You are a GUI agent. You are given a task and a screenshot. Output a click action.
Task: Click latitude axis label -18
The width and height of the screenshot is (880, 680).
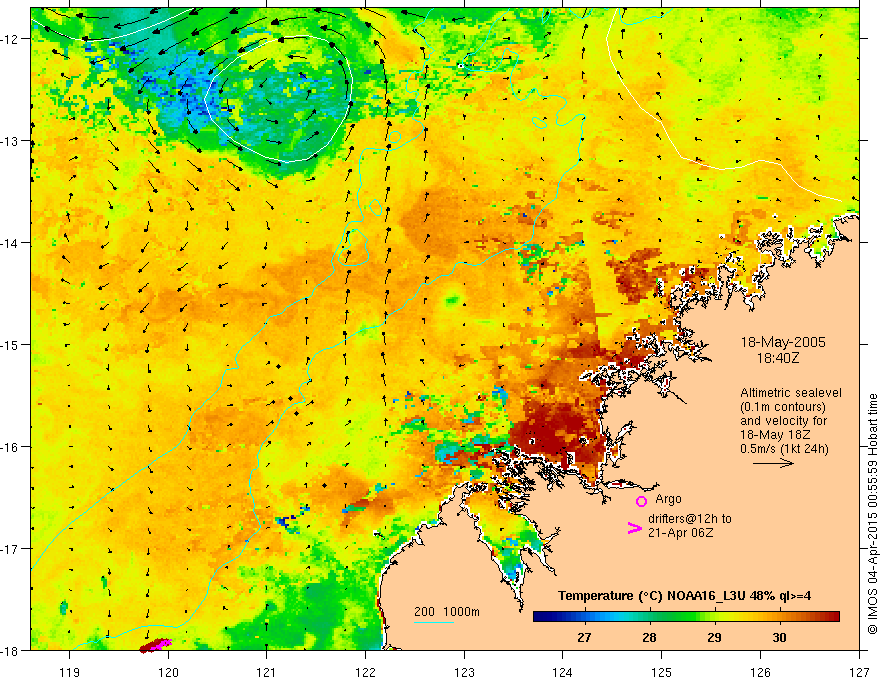pyautogui.click(x=10, y=651)
